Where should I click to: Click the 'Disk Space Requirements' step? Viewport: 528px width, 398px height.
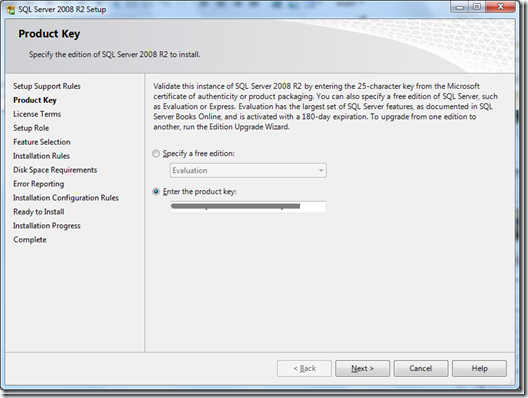(55, 170)
